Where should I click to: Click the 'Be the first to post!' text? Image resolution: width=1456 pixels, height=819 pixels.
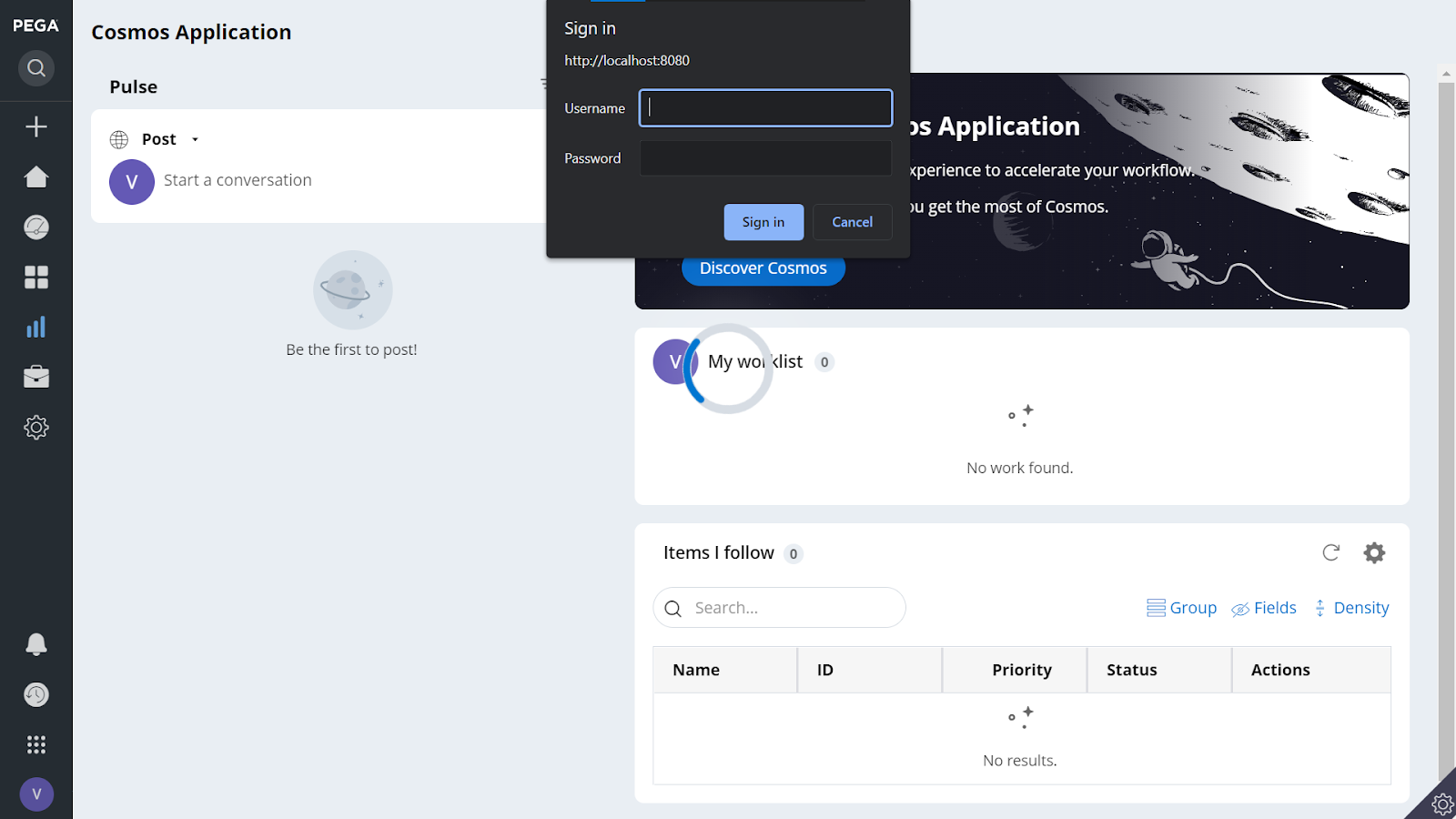tap(351, 349)
